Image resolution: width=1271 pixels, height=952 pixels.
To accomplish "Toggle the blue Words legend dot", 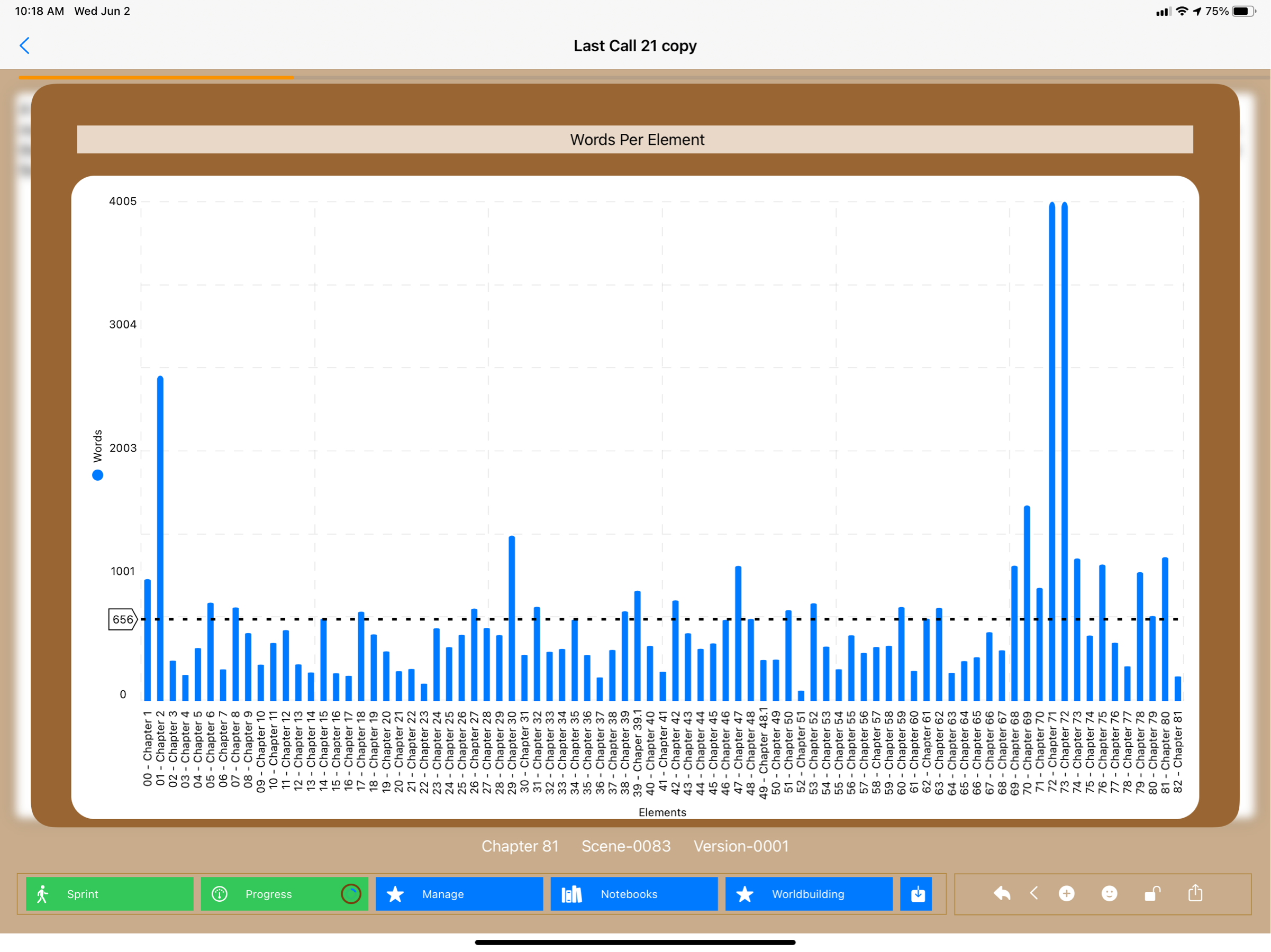I will tap(98, 475).
